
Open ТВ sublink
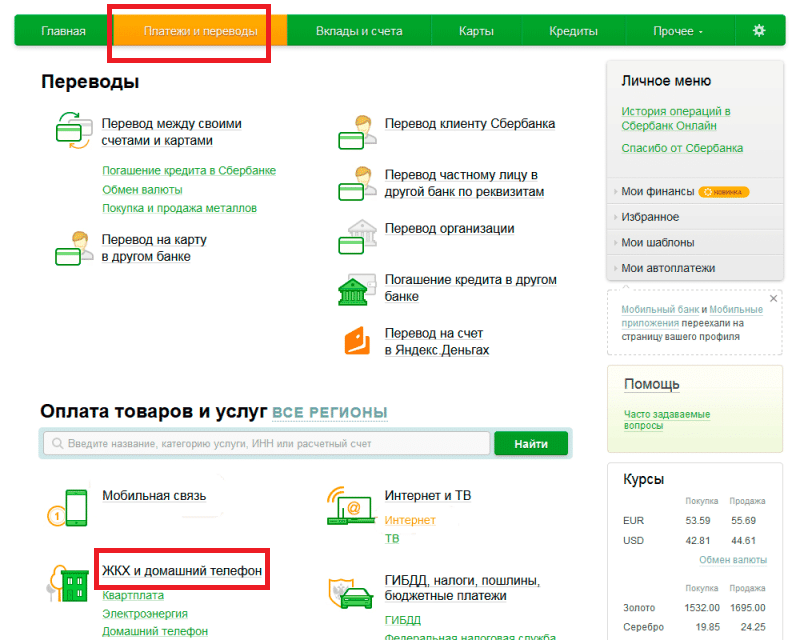coord(392,538)
